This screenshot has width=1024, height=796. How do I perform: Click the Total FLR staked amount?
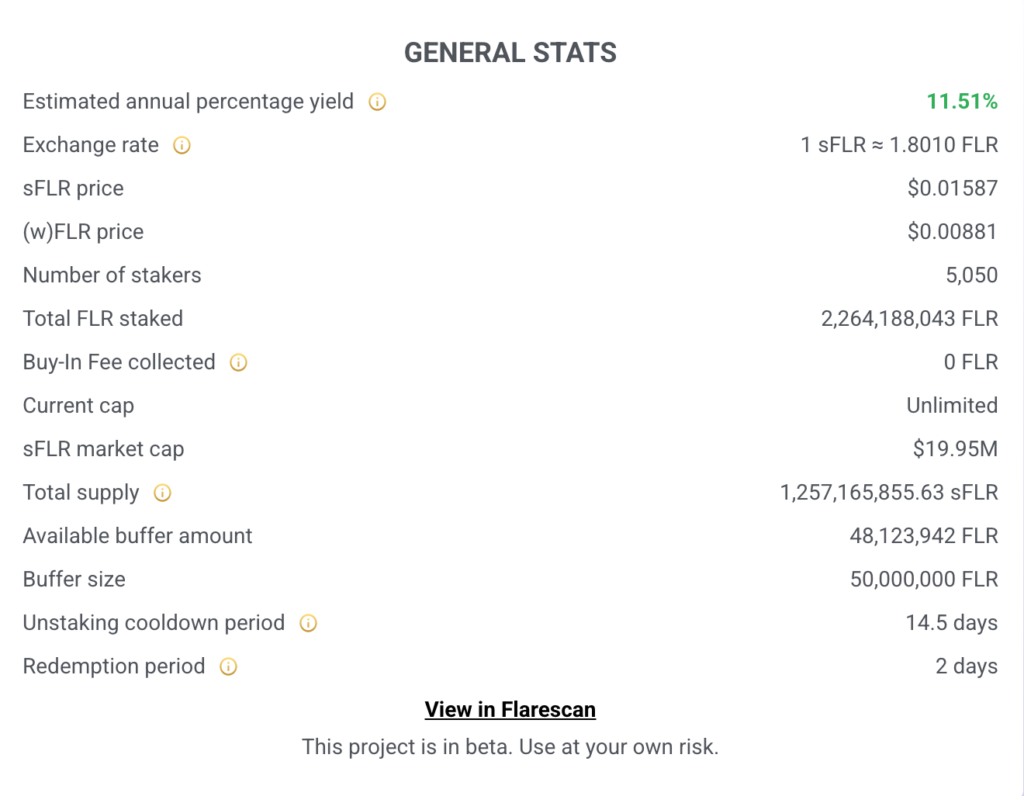[x=909, y=319]
